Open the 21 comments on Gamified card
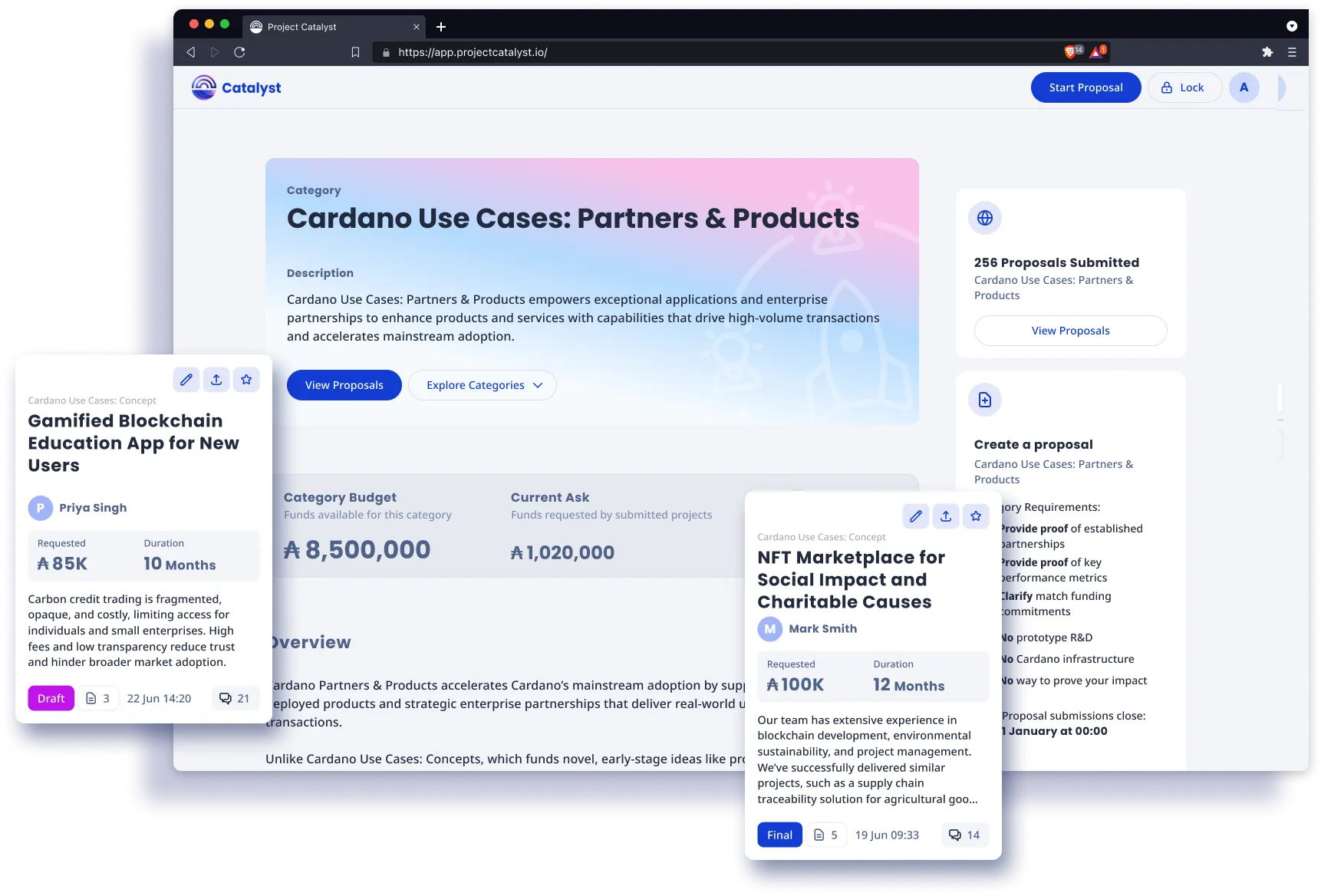The height and width of the screenshot is (896, 1321). pos(235,698)
